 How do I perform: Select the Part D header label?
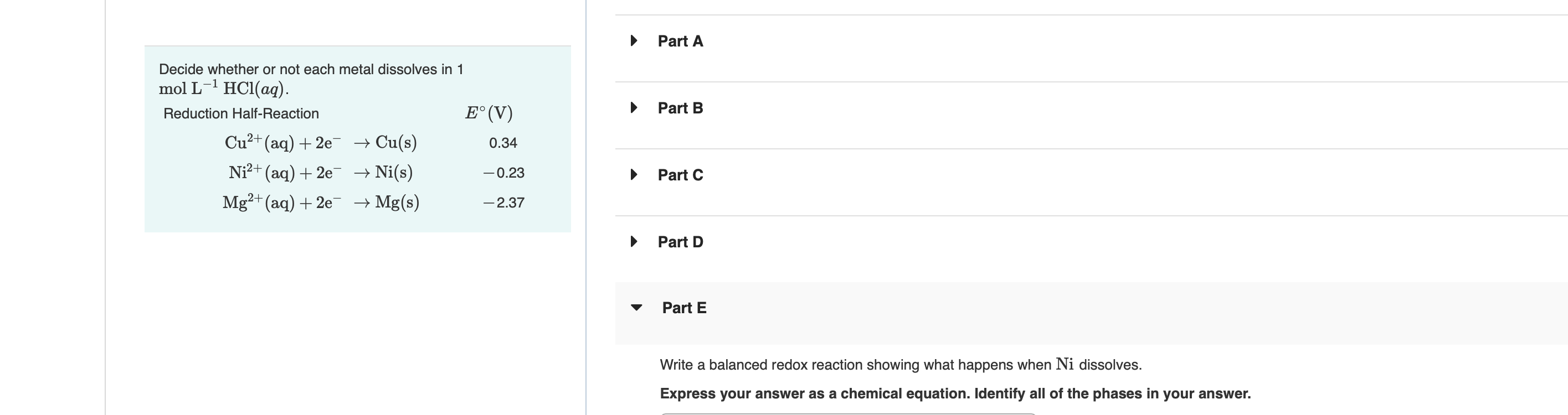click(x=680, y=242)
